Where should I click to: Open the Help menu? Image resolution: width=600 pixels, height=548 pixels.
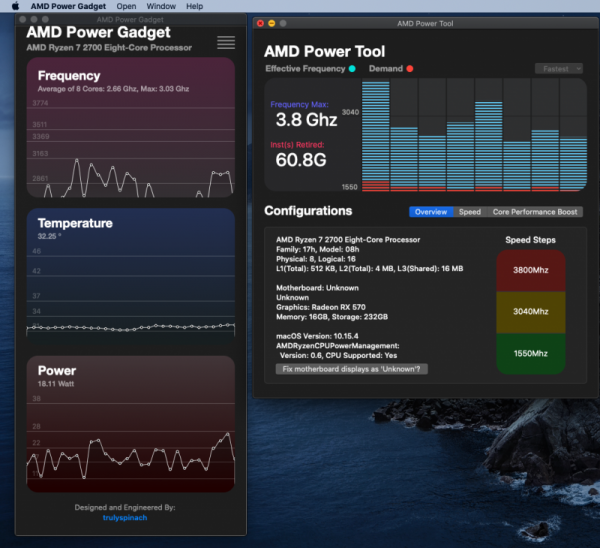[x=194, y=6]
